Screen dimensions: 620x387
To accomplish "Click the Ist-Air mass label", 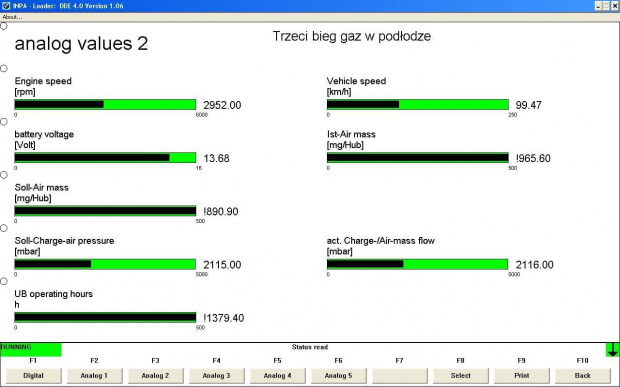I will [351, 134].
